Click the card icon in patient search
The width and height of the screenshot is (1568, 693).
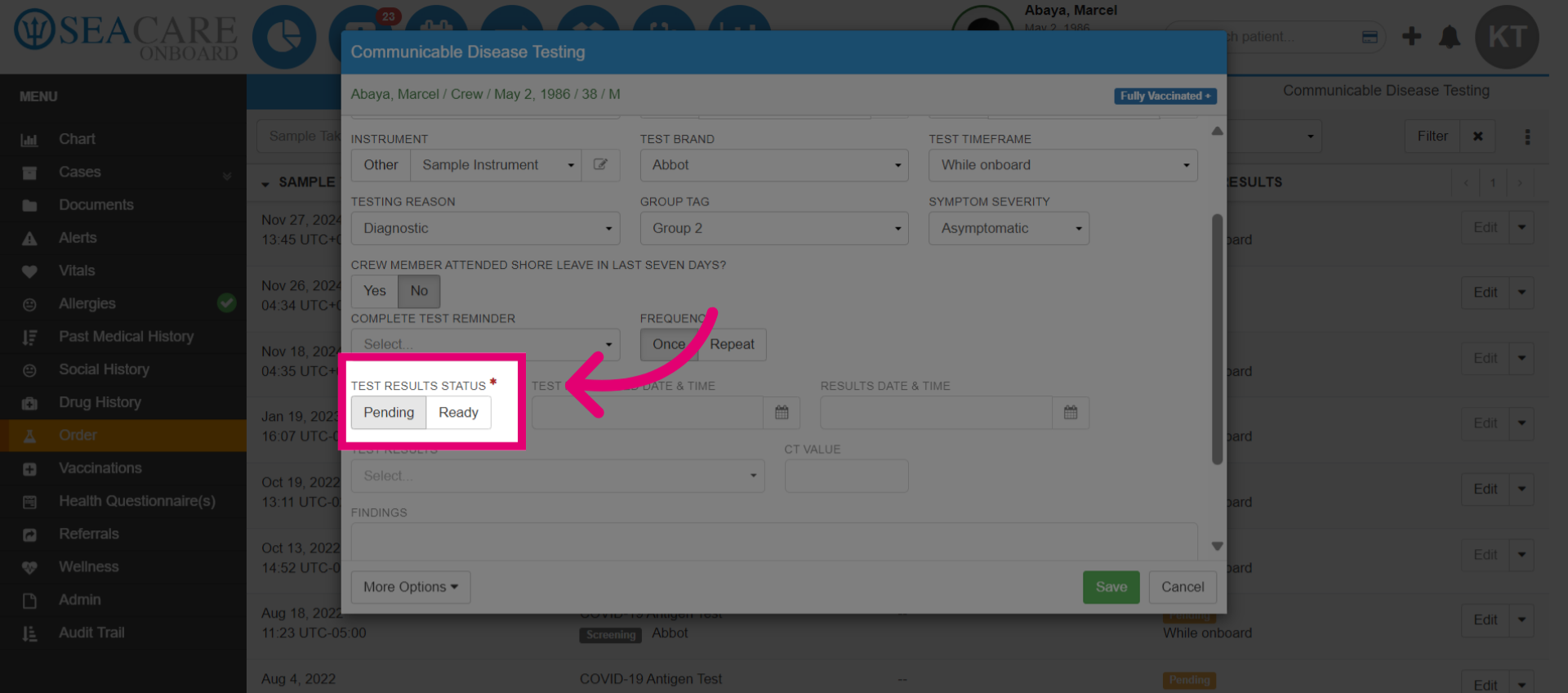pos(1370,37)
